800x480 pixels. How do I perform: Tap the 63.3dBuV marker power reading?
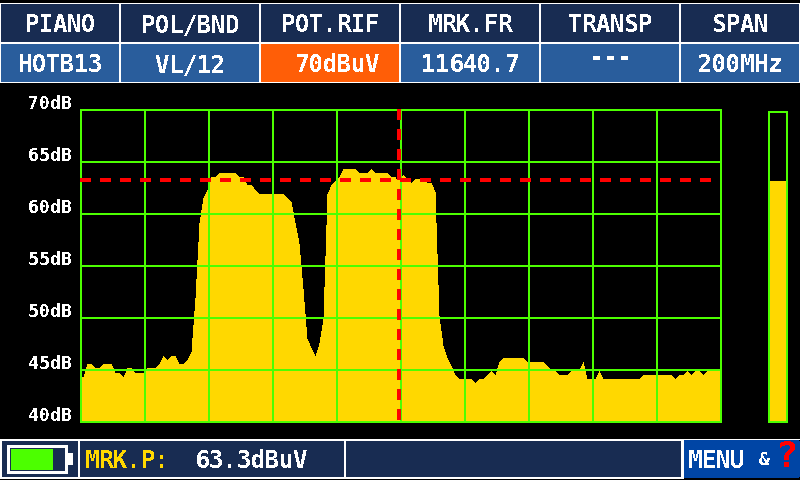251,460
